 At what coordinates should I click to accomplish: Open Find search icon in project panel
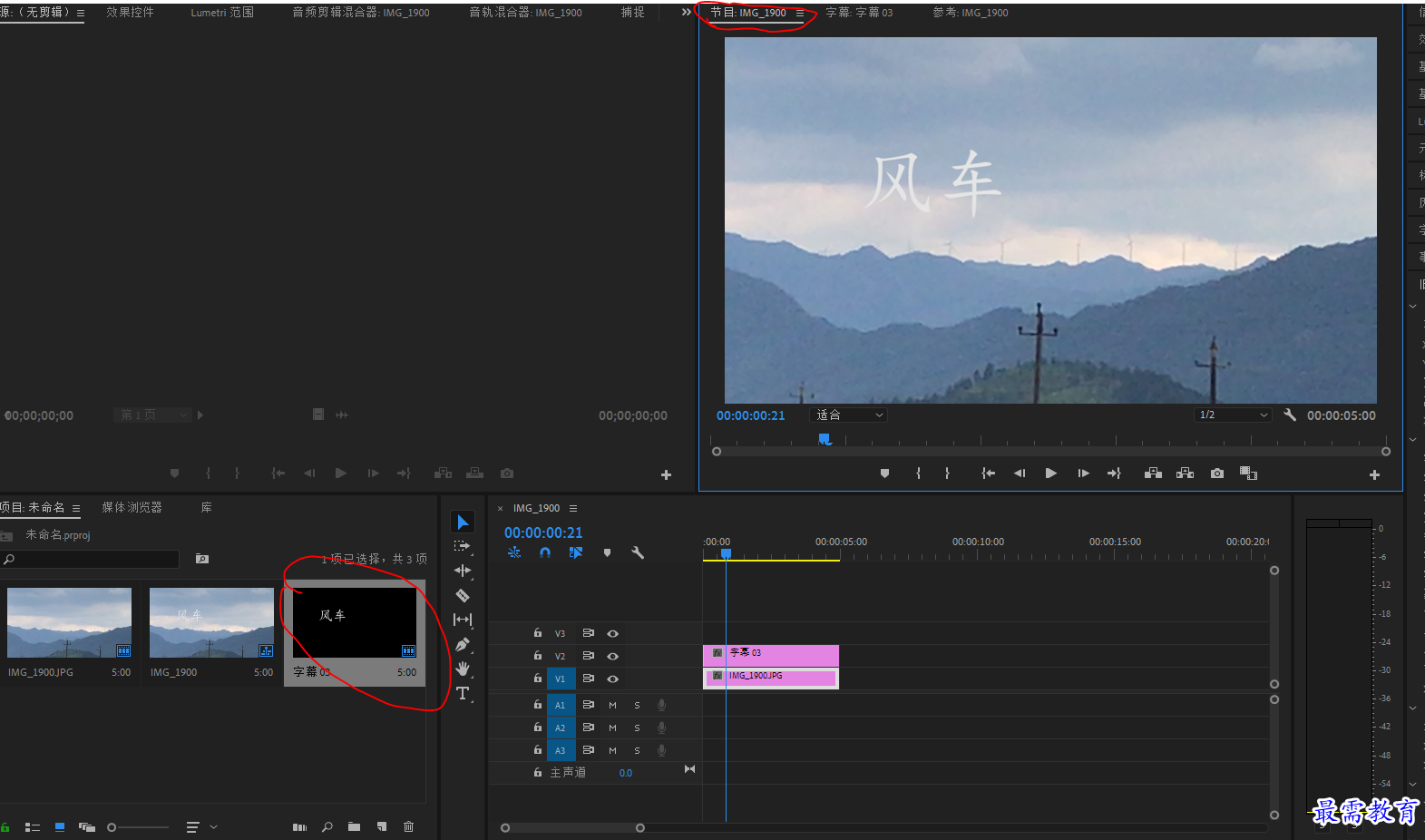327,826
